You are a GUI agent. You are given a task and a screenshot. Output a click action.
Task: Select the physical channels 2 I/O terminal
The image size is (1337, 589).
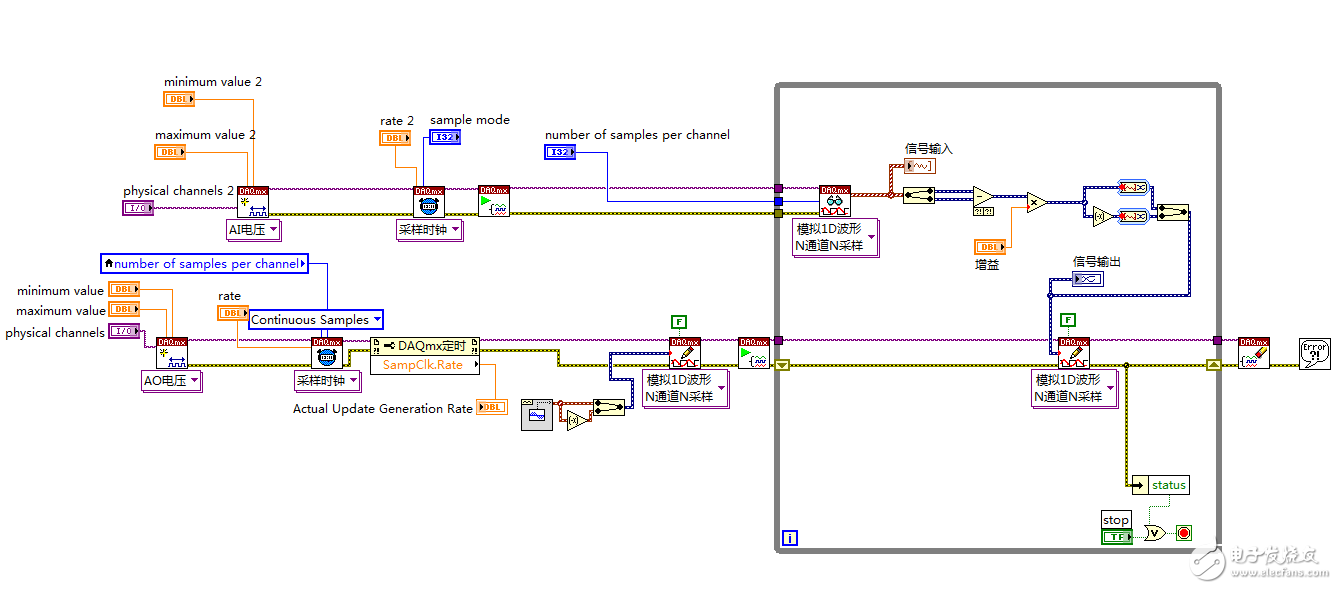[137, 208]
